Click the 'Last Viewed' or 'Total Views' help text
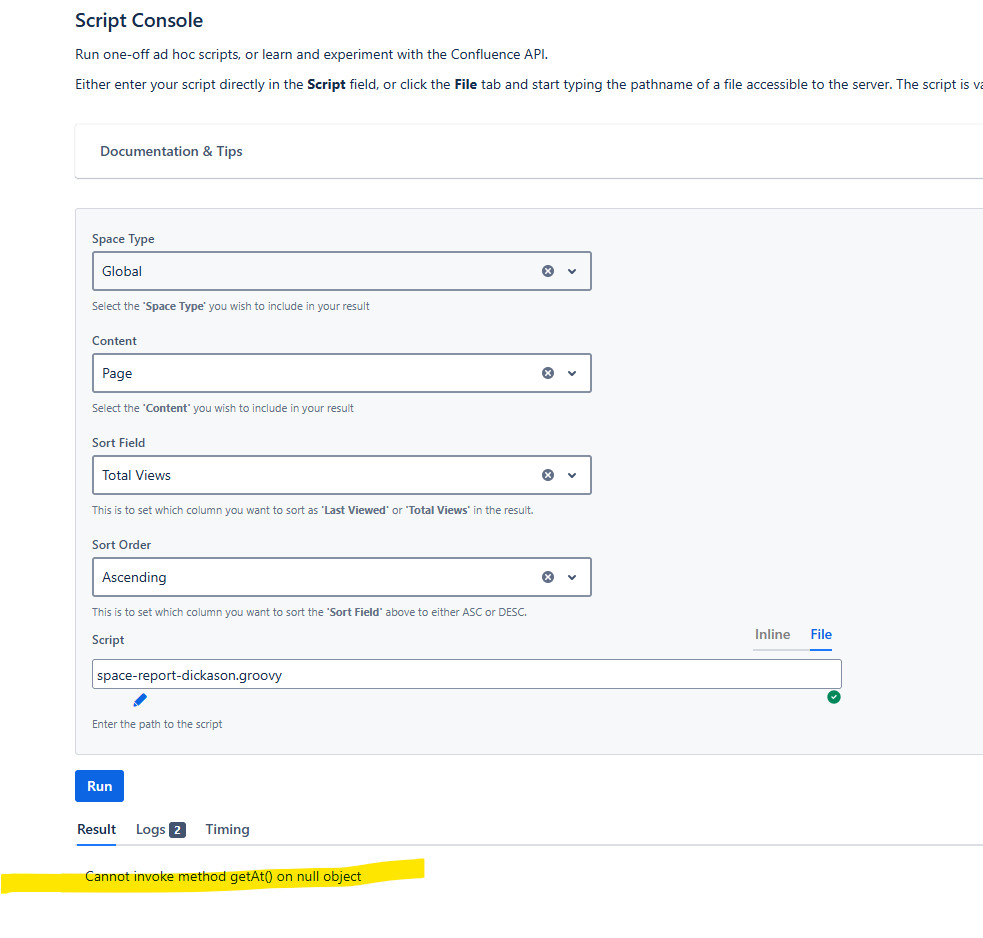This screenshot has width=983, height=938. (x=312, y=510)
